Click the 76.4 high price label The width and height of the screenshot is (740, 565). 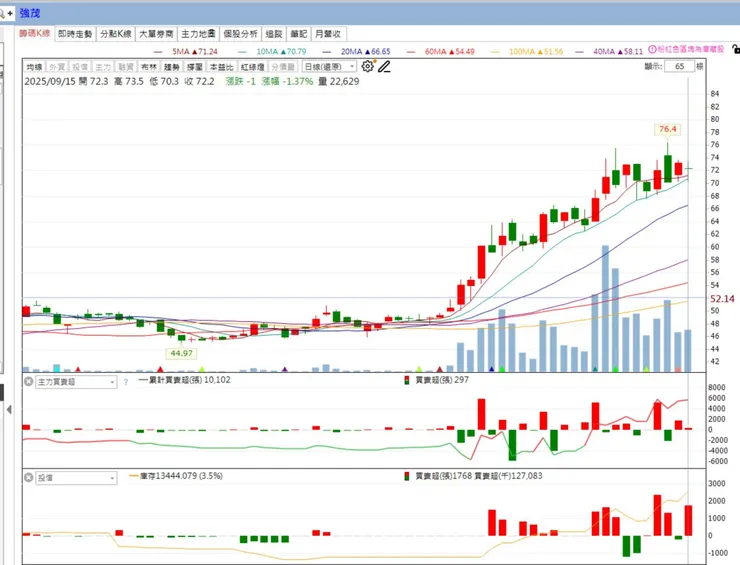pos(667,129)
